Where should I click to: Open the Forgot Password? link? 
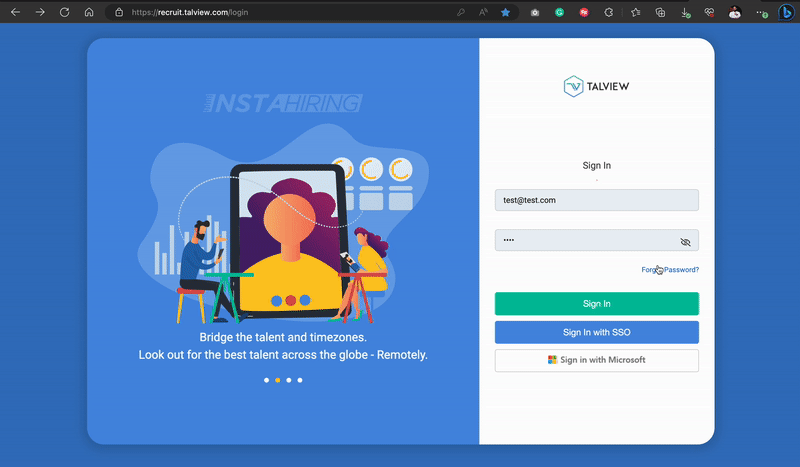(670, 269)
